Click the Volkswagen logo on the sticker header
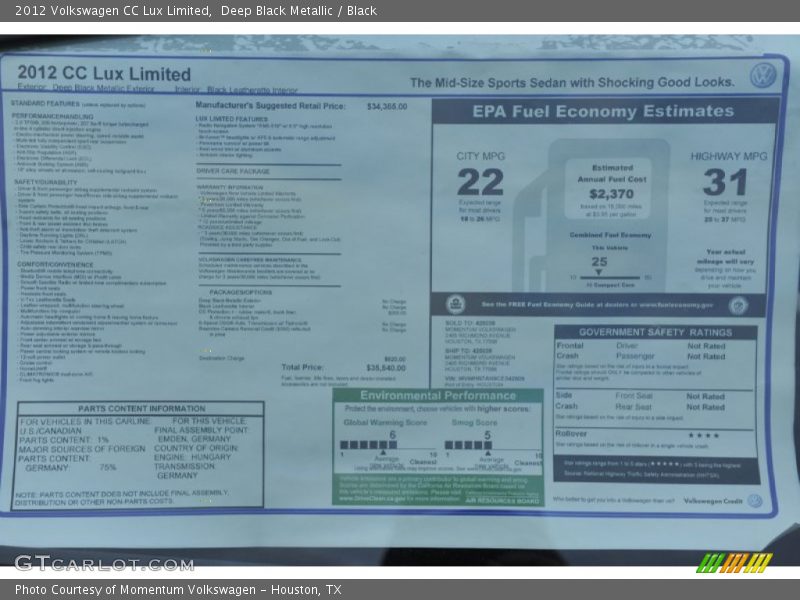Image resolution: width=800 pixels, height=600 pixels. [x=763, y=76]
